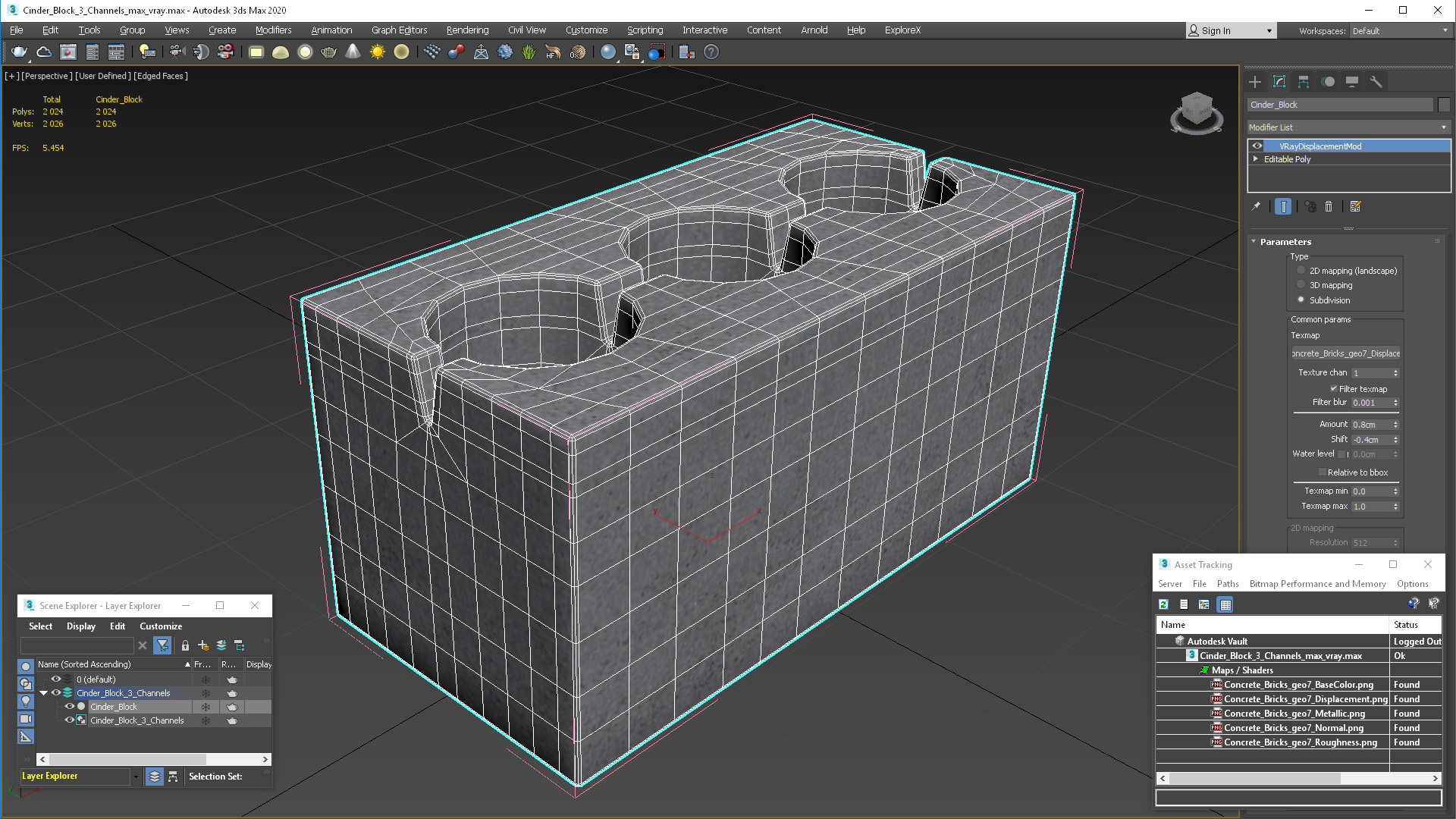The height and width of the screenshot is (819, 1456).
Task: Click the Scene Explorer horizontal scrollbar
Action: click(x=154, y=759)
